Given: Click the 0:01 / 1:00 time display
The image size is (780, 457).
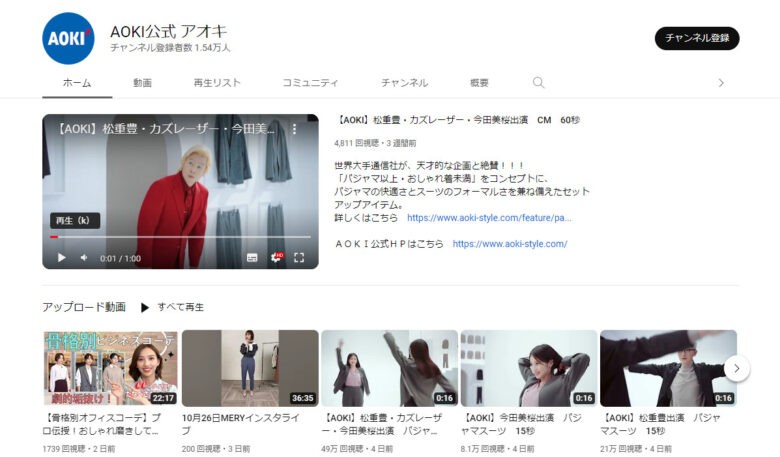Looking at the screenshot, I should click(120, 258).
